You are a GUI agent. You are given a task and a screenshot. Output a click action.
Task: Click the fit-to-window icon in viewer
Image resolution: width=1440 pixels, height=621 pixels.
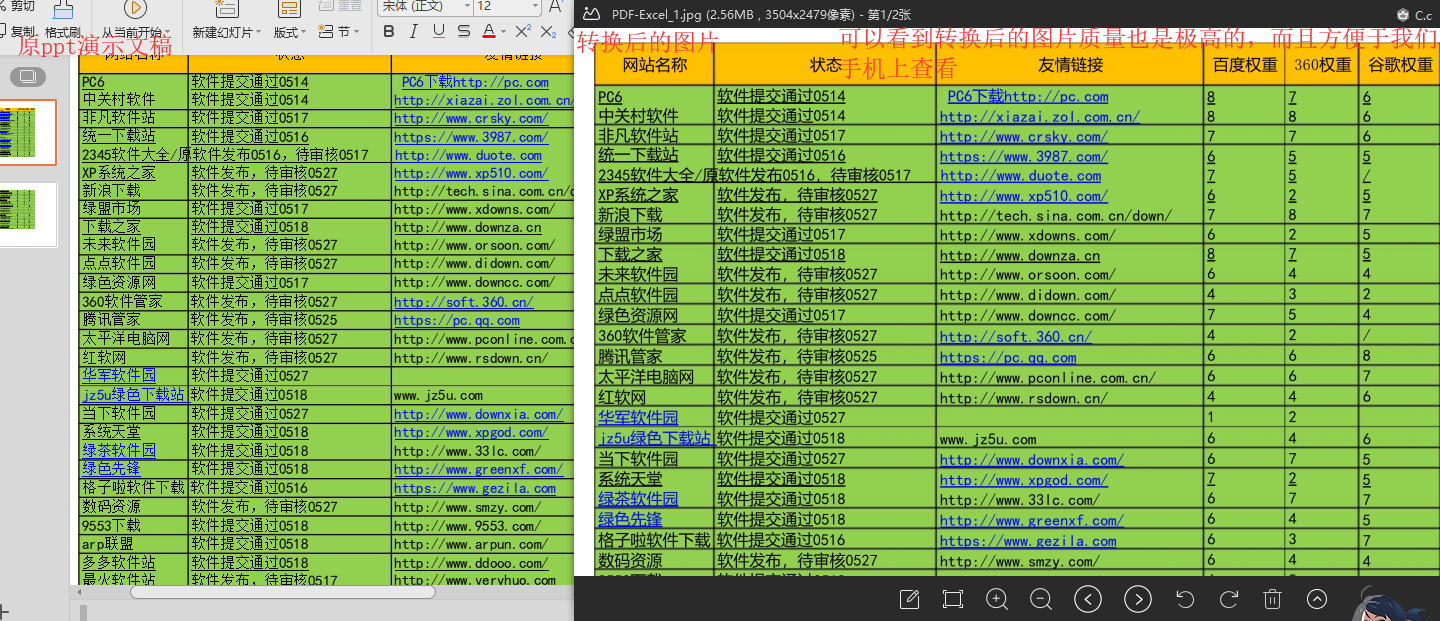click(953, 599)
